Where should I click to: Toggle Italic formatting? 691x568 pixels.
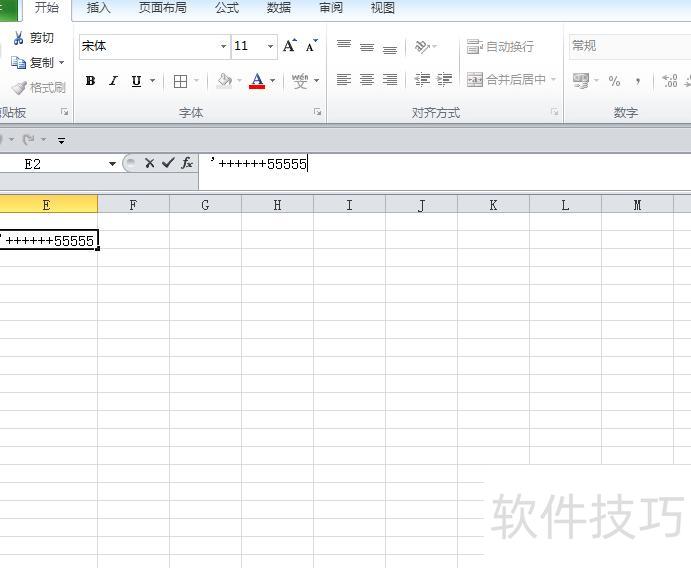[114, 81]
